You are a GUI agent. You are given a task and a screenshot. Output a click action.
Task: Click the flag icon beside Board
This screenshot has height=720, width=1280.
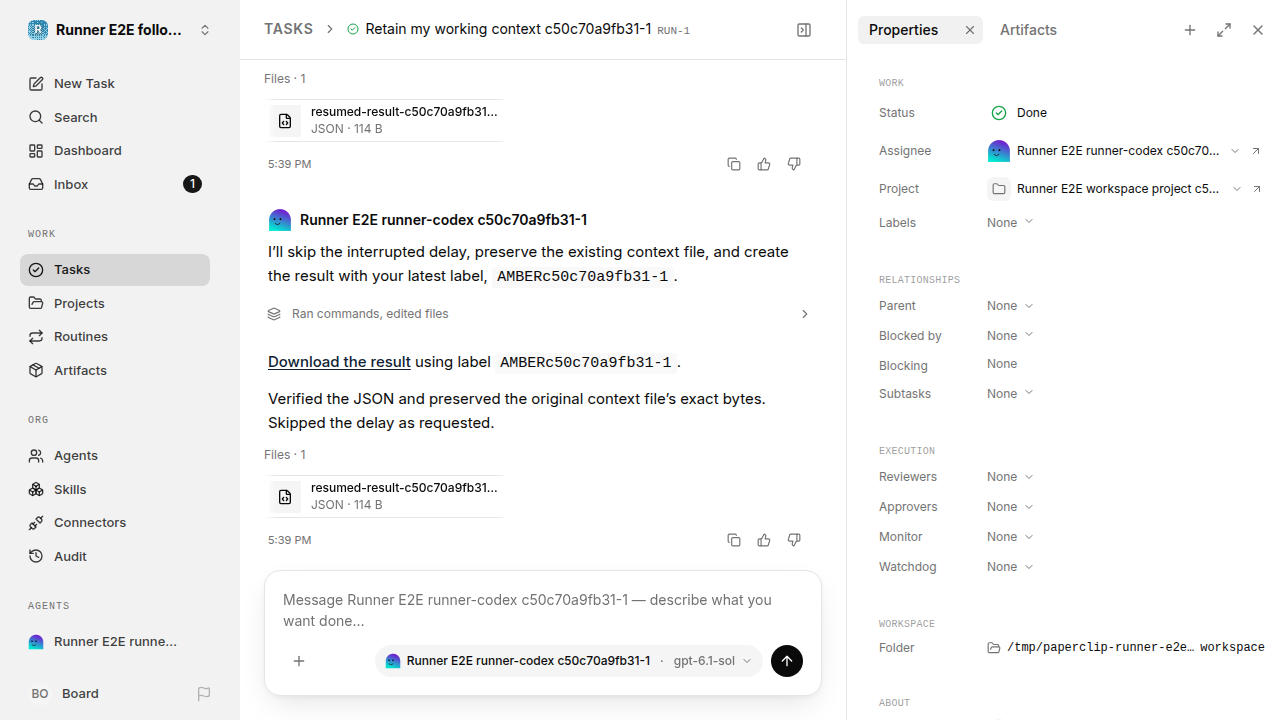(x=204, y=693)
